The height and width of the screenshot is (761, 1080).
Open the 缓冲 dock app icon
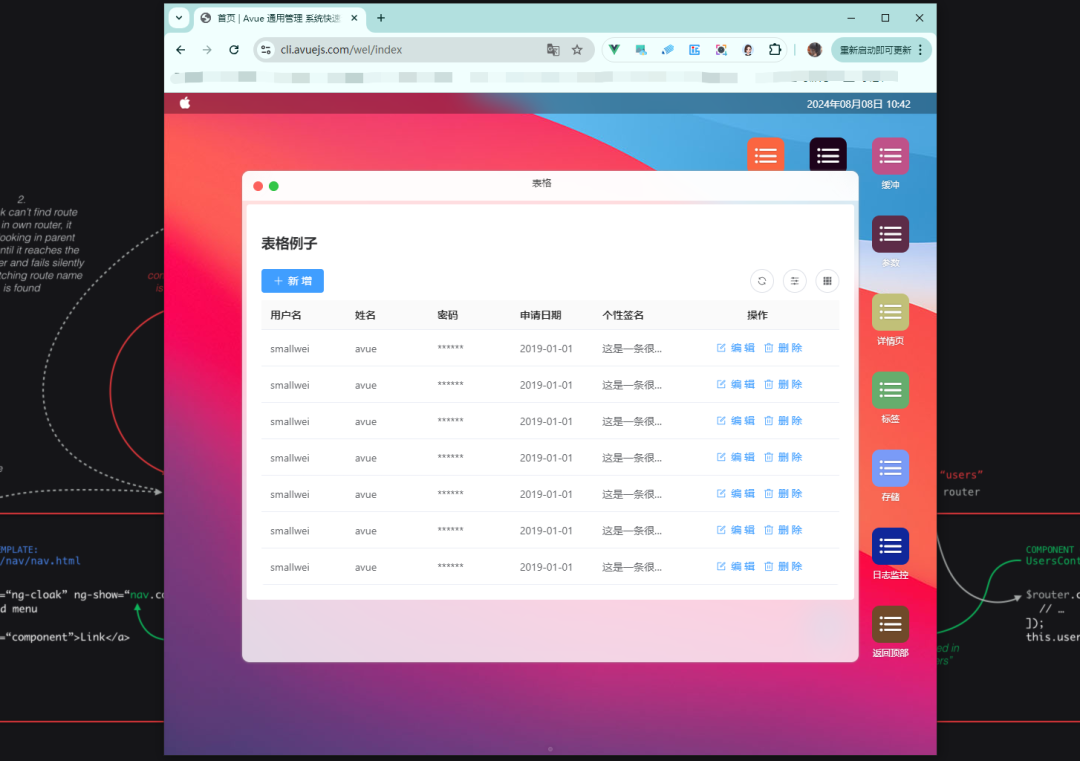[x=890, y=156]
